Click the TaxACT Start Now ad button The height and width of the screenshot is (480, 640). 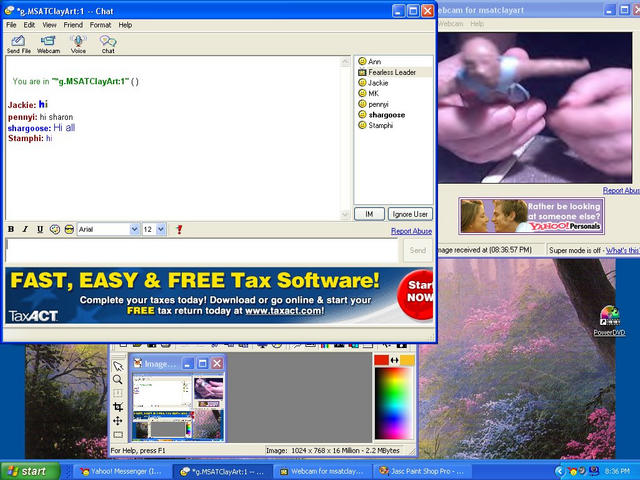pos(416,294)
